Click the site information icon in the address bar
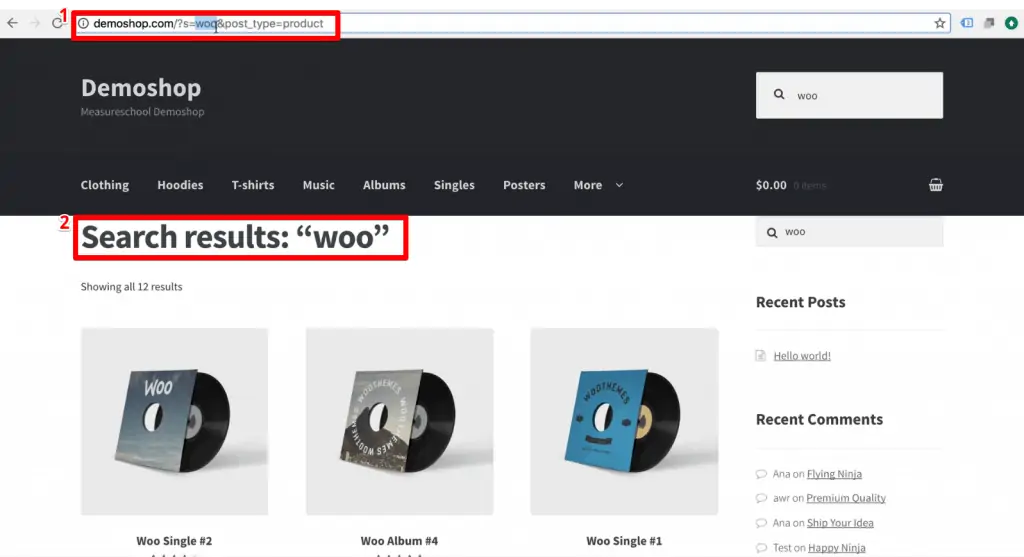 pos(84,23)
